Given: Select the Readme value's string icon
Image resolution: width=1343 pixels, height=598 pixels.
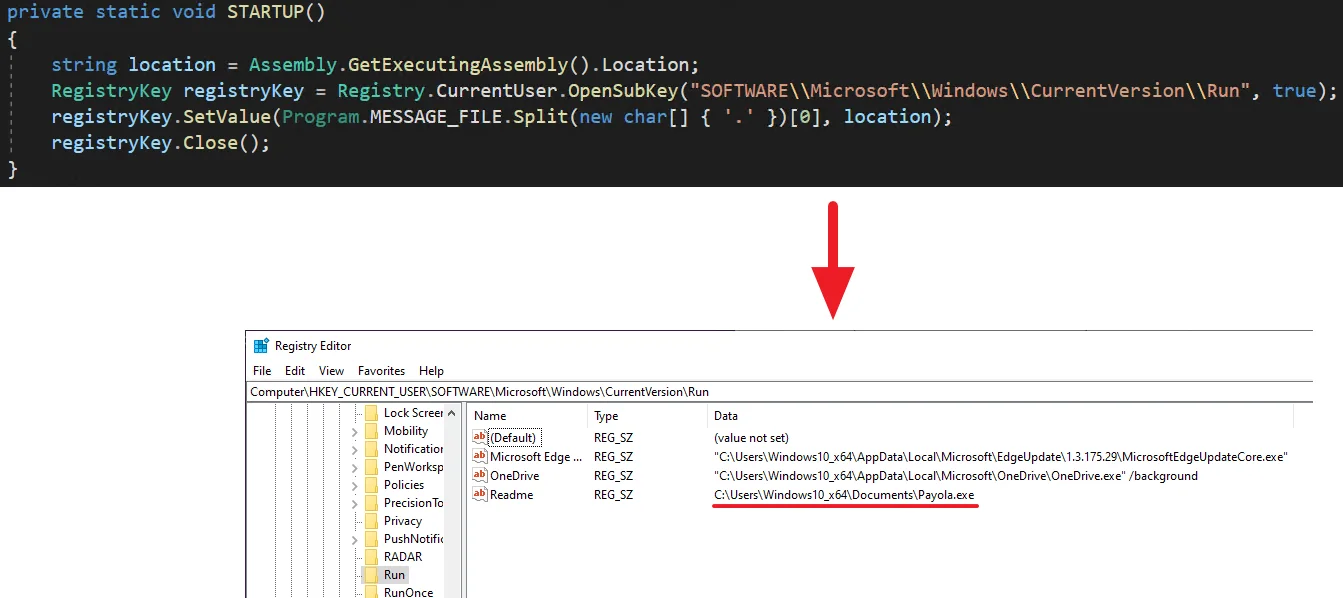Looking at the screenshot, I should click(480, 495).
